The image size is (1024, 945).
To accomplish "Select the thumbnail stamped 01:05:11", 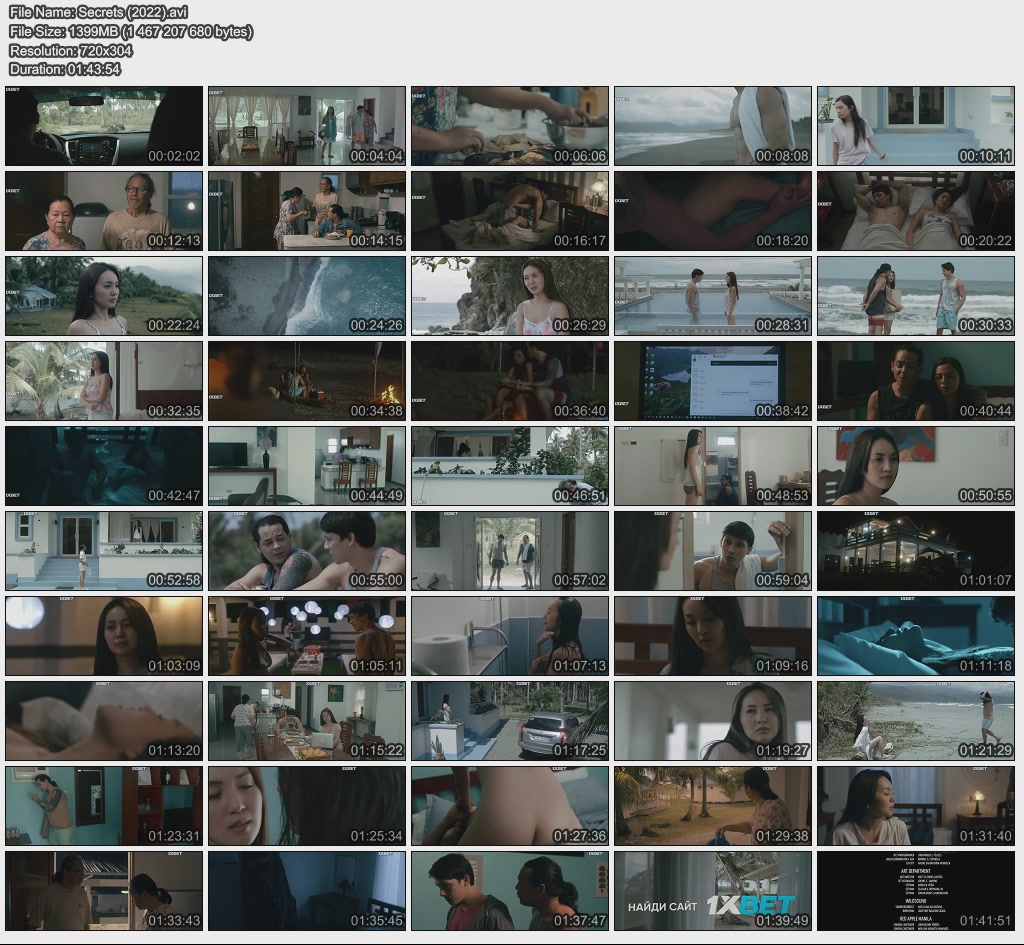I will 307,635.
